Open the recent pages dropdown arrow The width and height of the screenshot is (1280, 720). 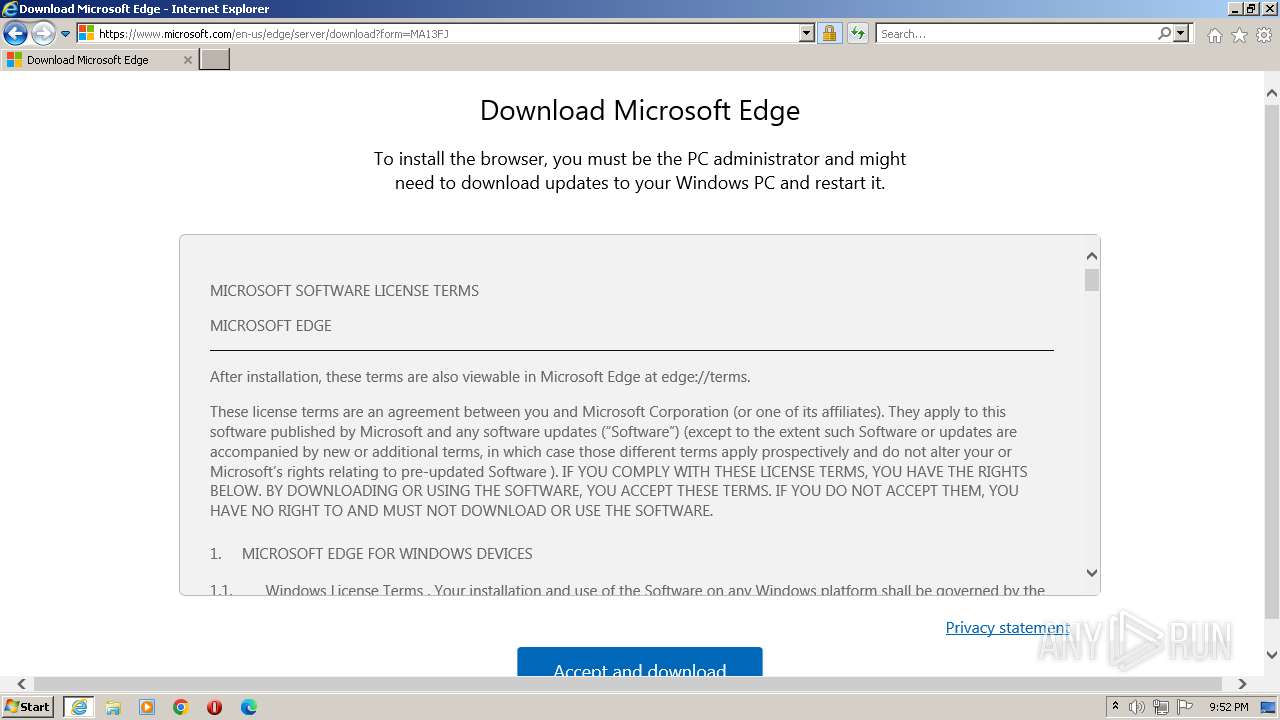tap(66, 34)
